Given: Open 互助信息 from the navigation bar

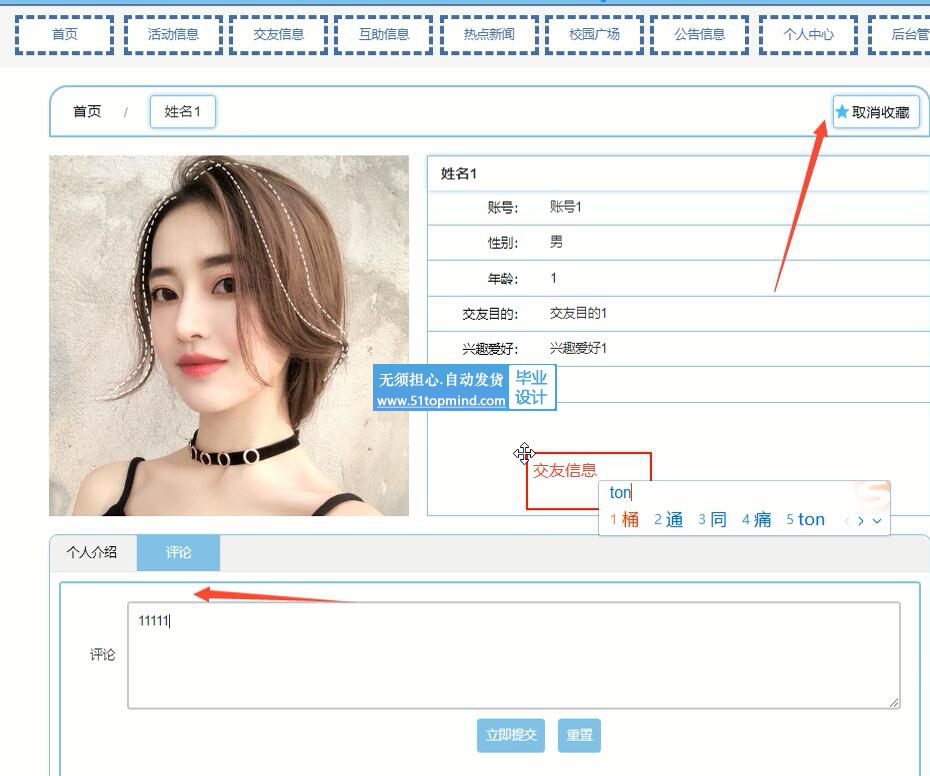Looking at the screenshot, I should tap(384, 34).
